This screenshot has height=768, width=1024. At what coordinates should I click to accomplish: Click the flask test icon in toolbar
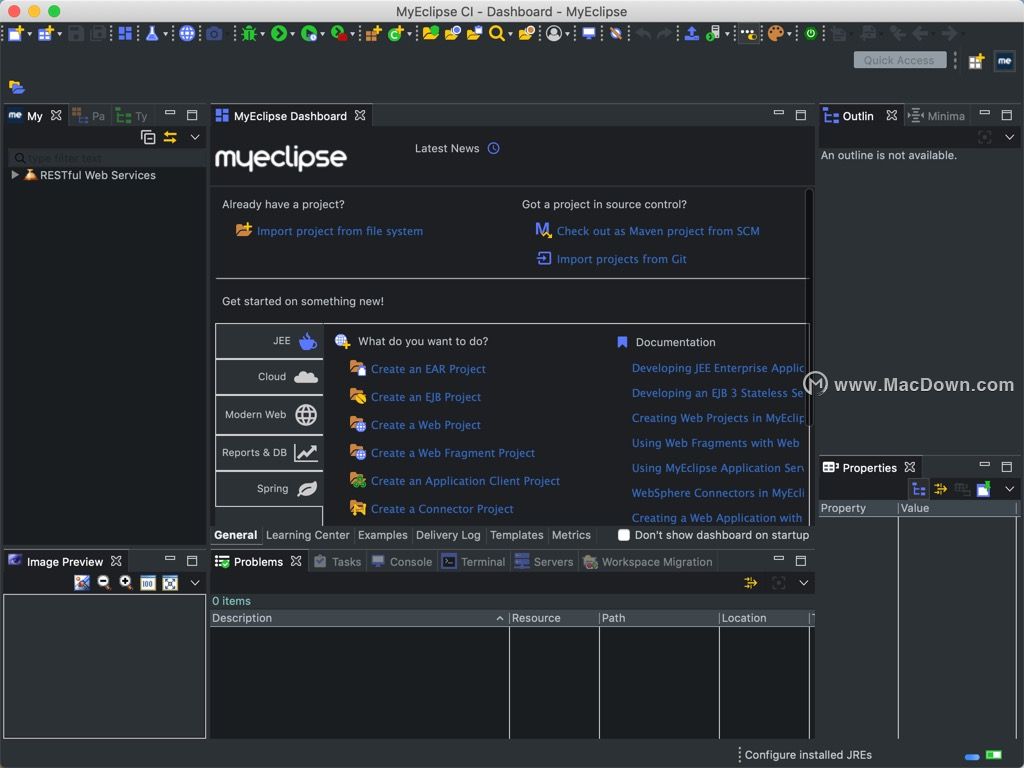click(152, 33)
